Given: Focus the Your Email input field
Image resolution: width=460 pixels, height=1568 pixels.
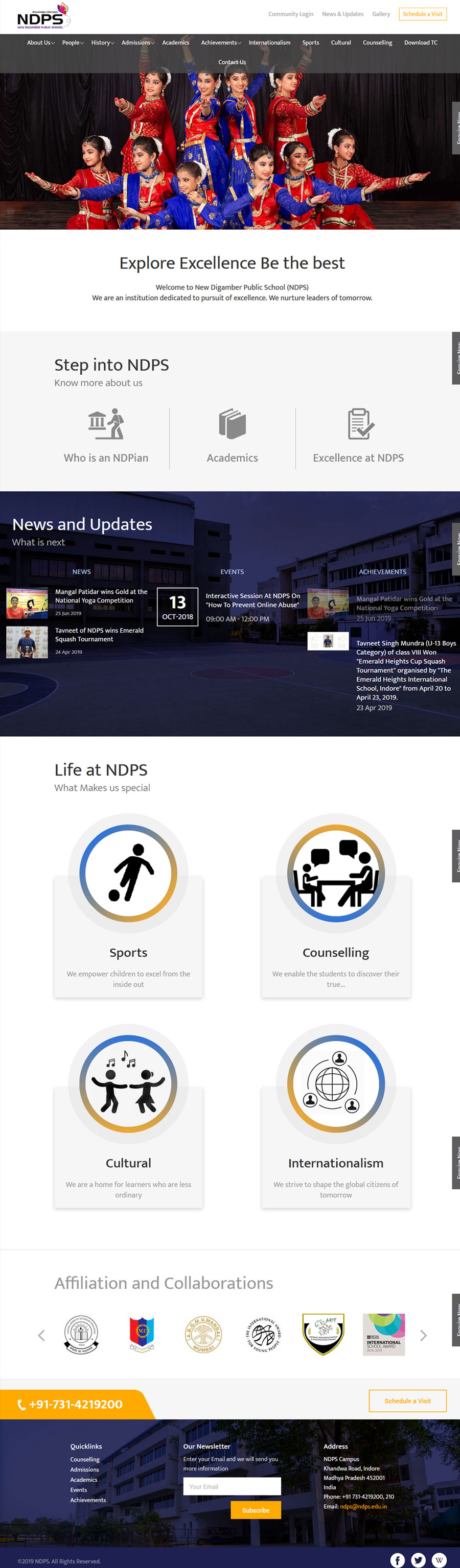Looking at the screenshot, I should tap(232, 1486).
